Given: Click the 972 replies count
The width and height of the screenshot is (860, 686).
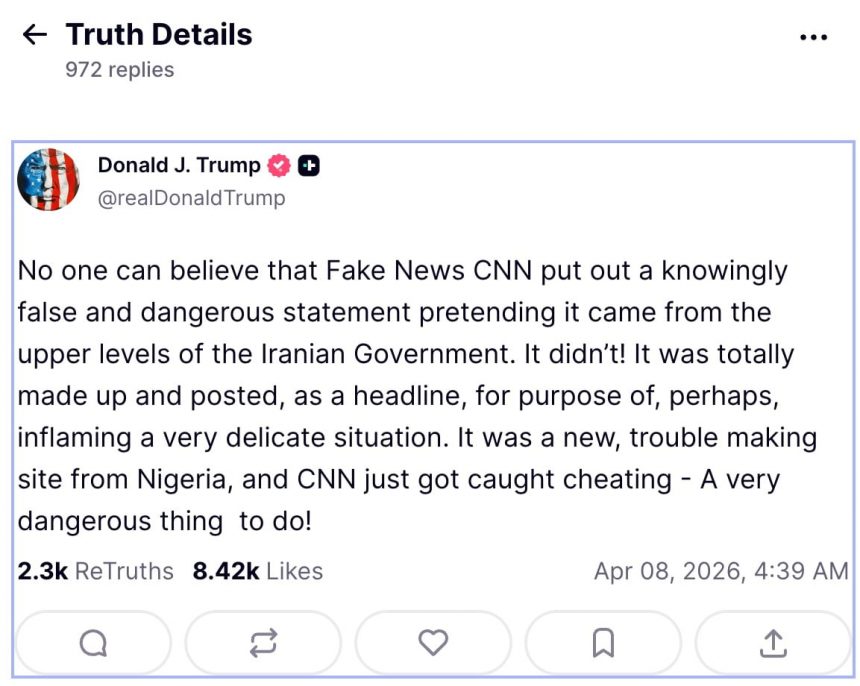Looking at the screenshot, I should click(x=120, y=70).
